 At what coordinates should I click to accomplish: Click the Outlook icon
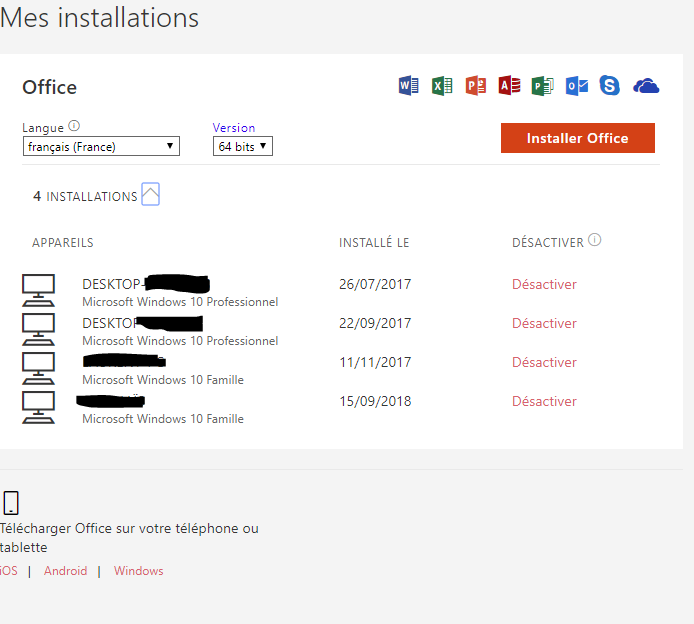pos(577,85)
